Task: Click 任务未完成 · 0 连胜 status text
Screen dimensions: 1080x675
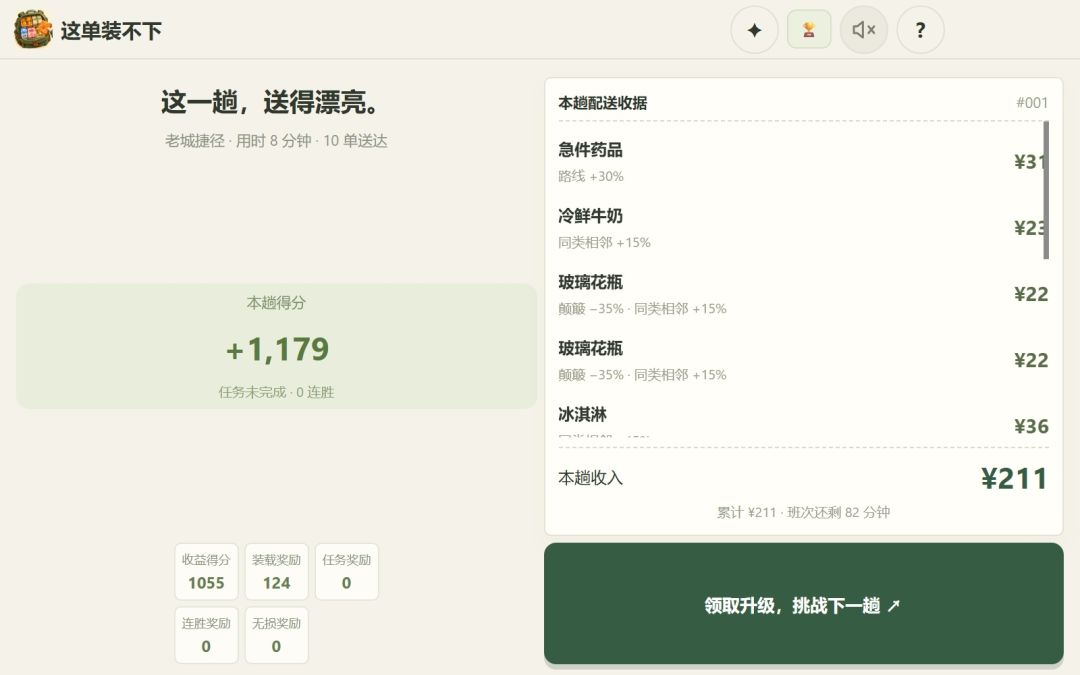Action: tap(276, 393)
